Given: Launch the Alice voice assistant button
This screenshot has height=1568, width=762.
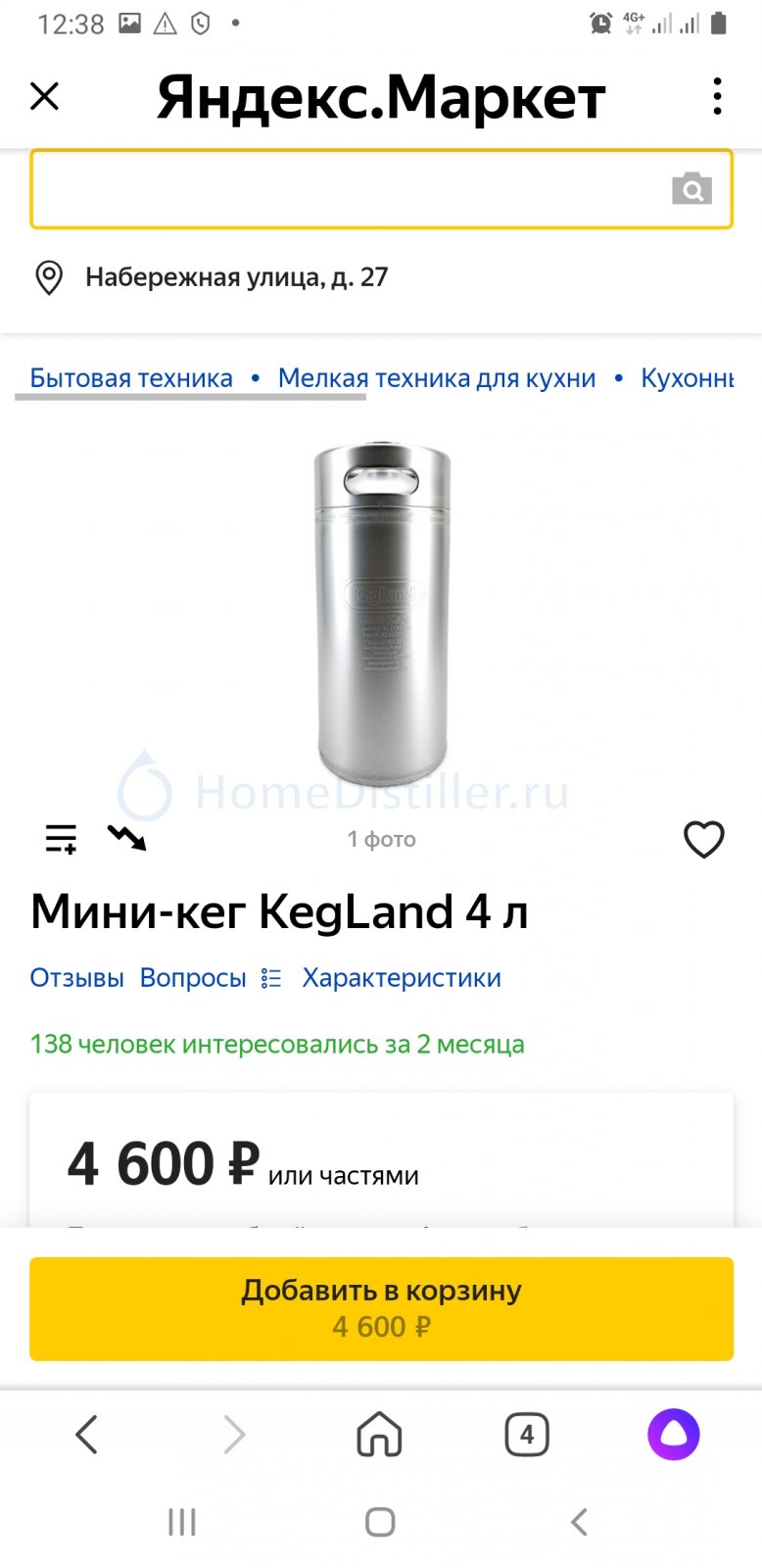Looking at the screenshot, I should (x=674, y=1435).
